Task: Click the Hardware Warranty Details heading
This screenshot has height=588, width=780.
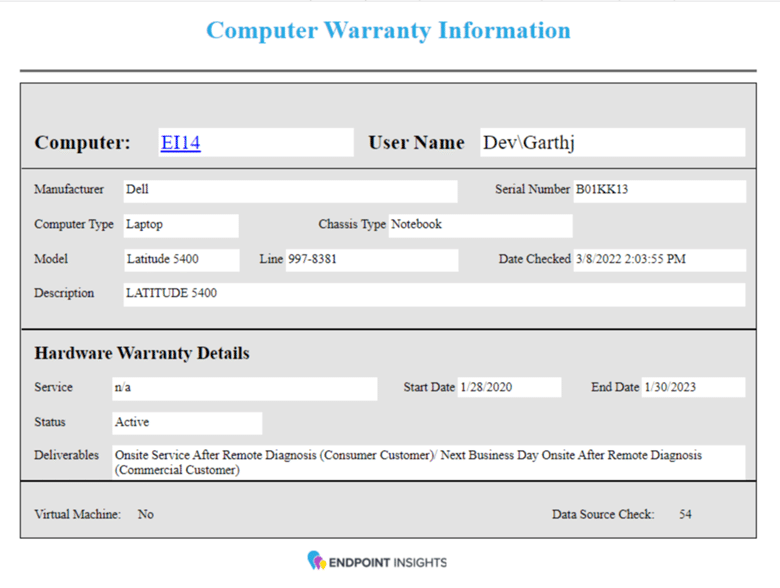Action: pos(142,353)
